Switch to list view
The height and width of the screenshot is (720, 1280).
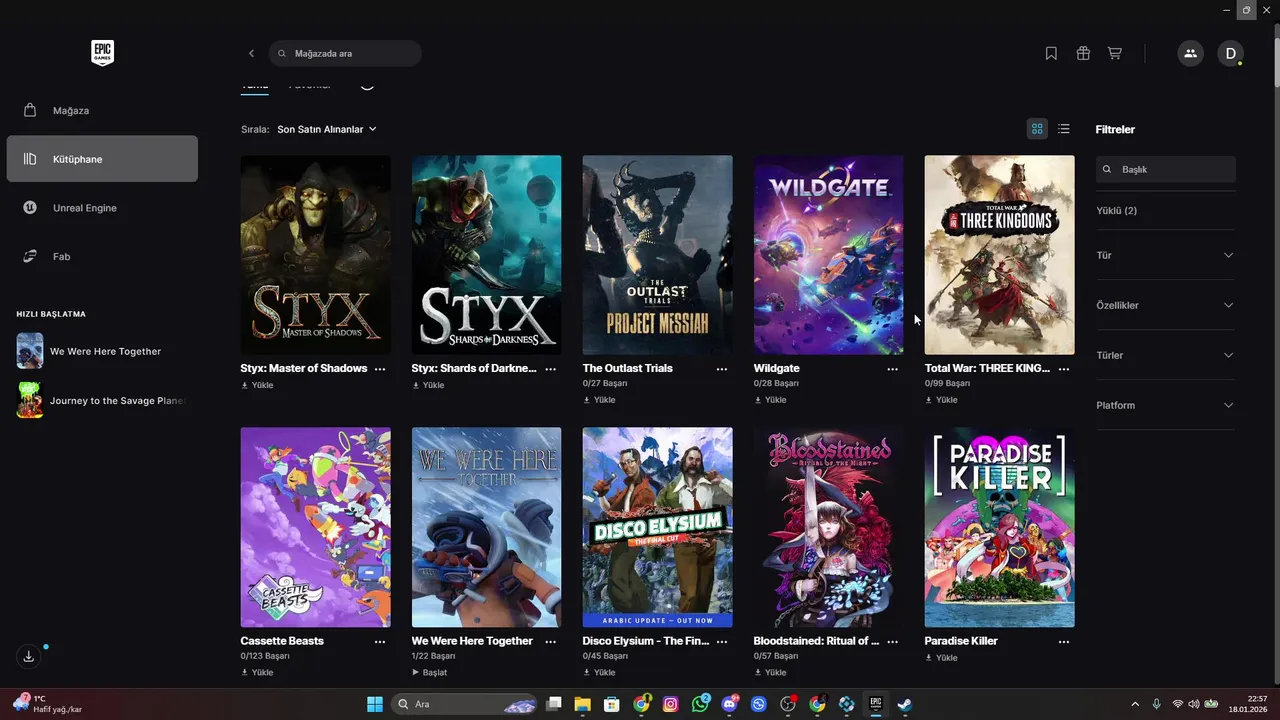1064,129
